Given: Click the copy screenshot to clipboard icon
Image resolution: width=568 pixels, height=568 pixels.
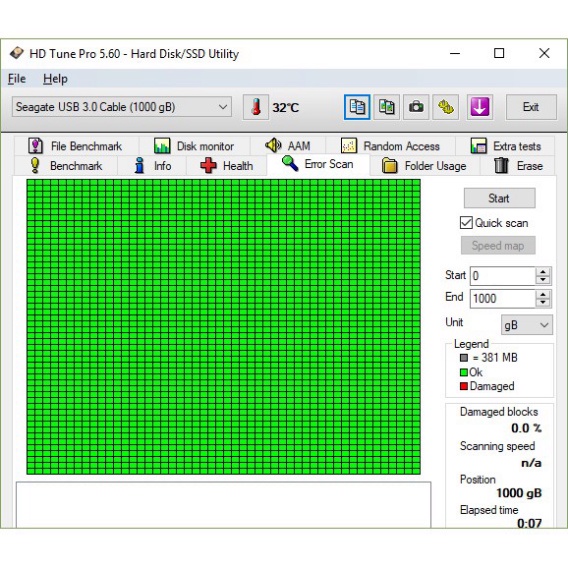Looking at the screenshot, I should click(387, 107).
